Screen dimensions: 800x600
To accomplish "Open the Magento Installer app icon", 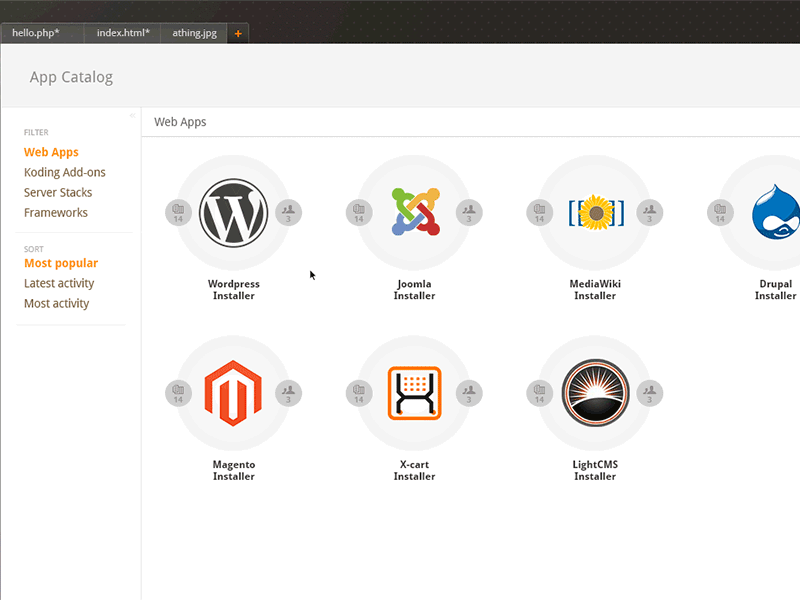I will (233, 393).
